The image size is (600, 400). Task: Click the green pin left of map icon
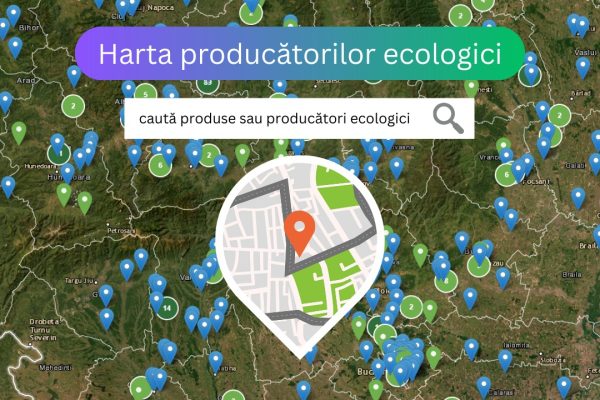pos(241,154)
